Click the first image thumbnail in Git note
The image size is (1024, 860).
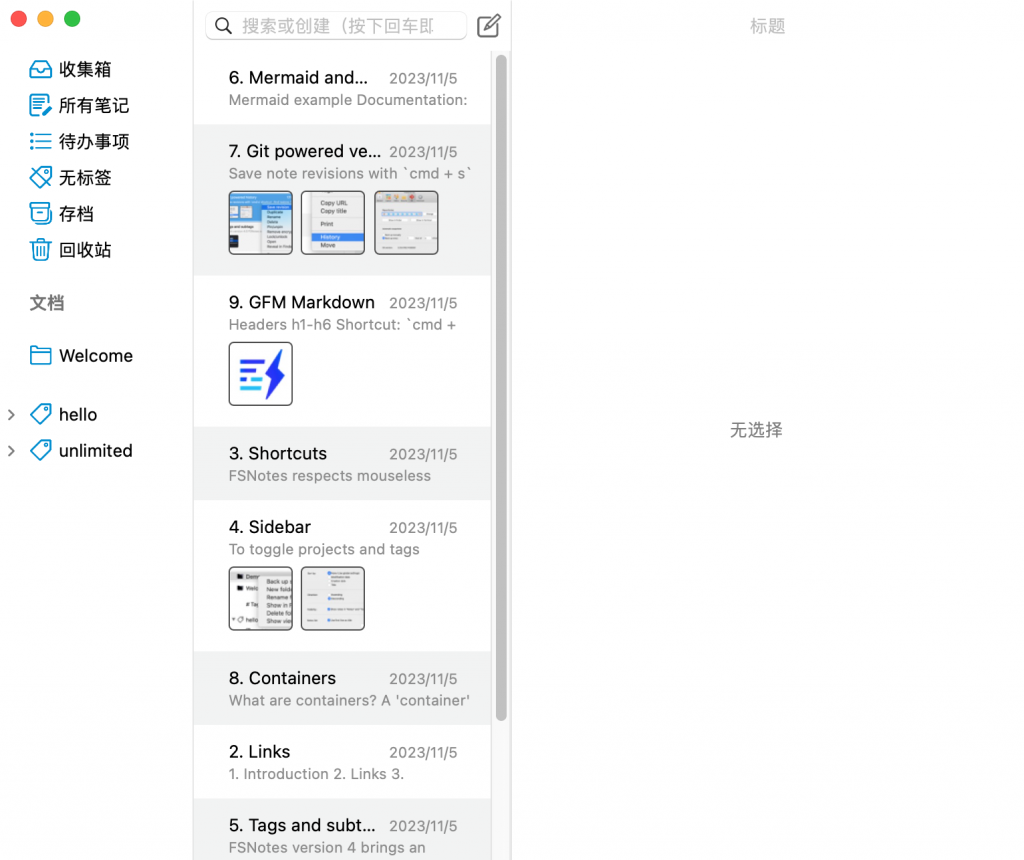[260, 222]
